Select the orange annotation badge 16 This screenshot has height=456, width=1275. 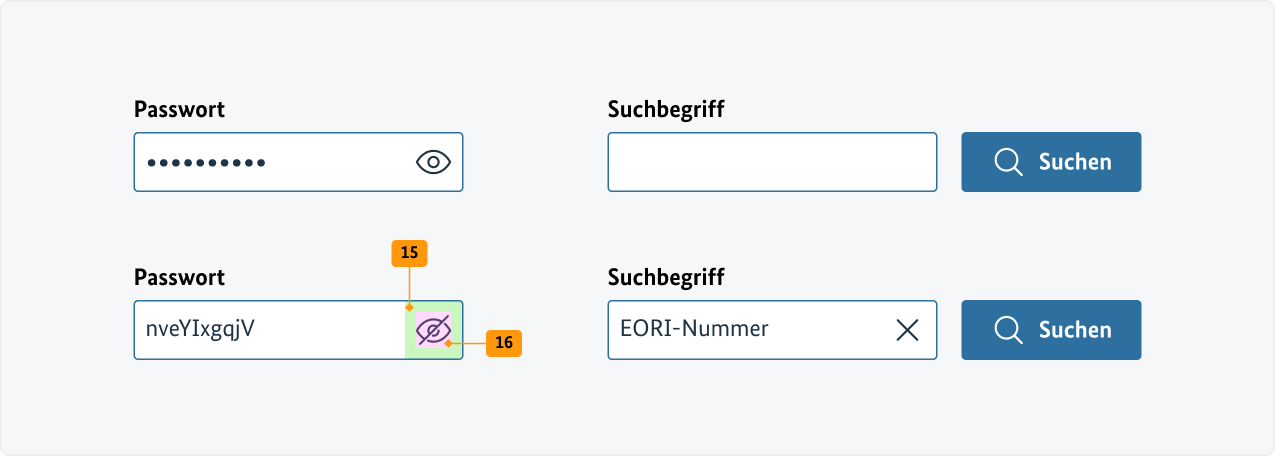(504, 343)
